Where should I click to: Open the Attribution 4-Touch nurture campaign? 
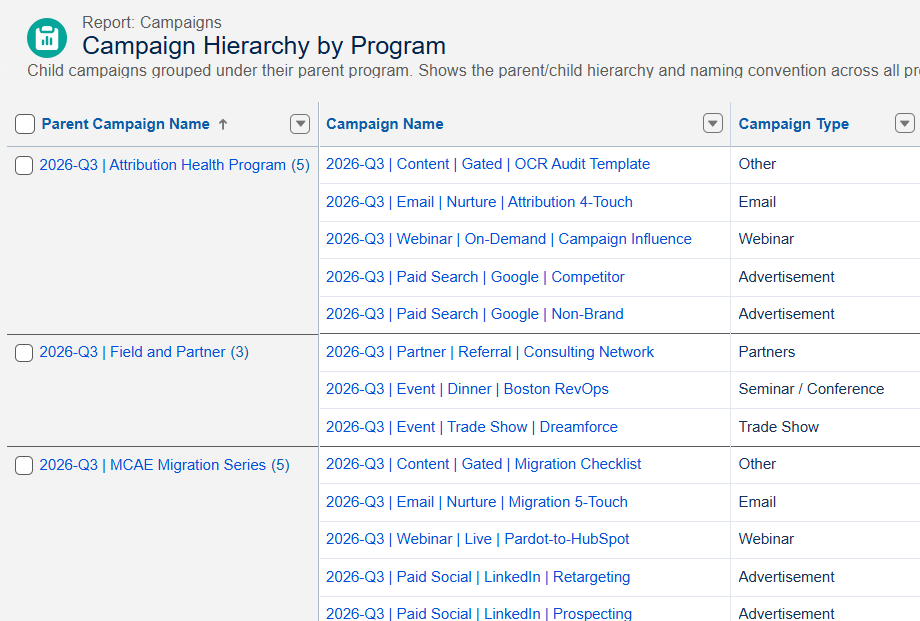click(479, 202)
